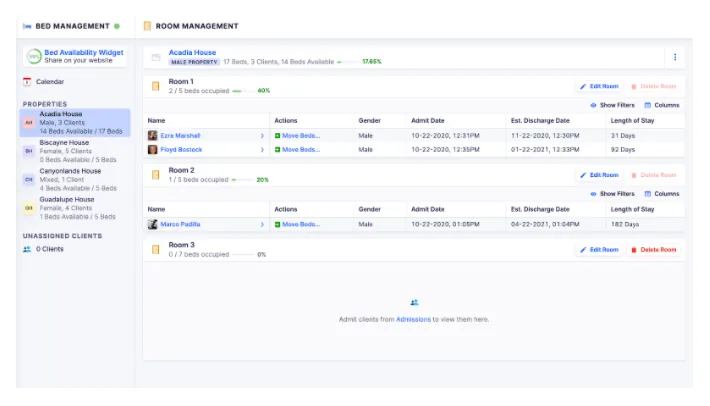The height and width of the screenshot is (406, 710).
Task: Open Marco Padilla's profile
Action: click(180, 224)
